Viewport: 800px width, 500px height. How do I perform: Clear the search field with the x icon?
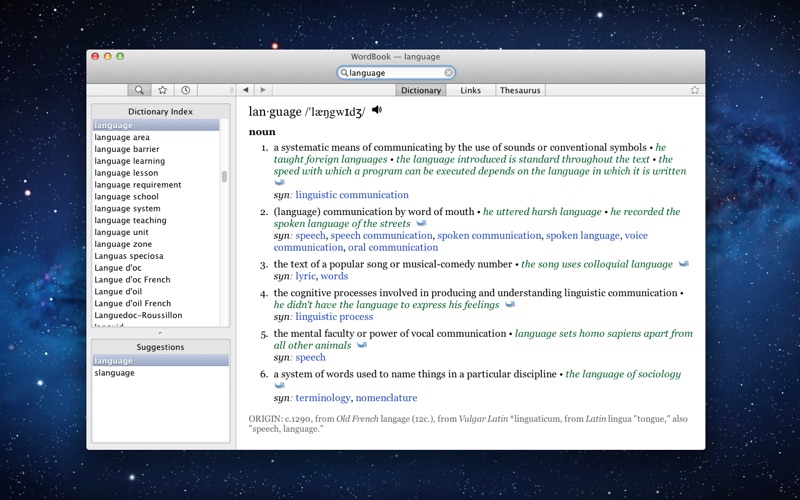tap(449, 73)
